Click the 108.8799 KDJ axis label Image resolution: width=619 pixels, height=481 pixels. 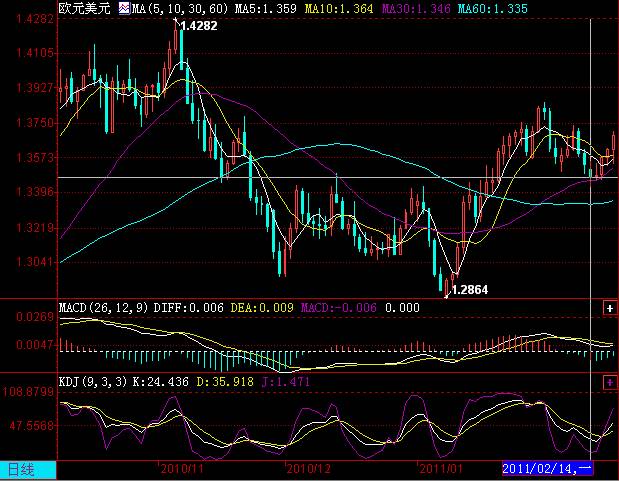[x=28, y=392]
